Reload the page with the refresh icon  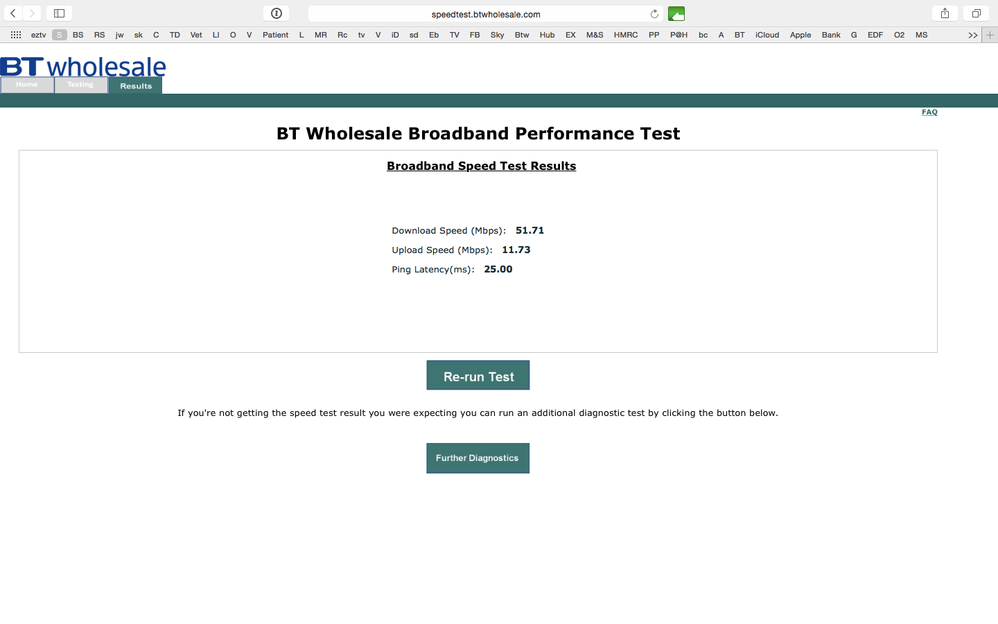[x=654, y=14]
